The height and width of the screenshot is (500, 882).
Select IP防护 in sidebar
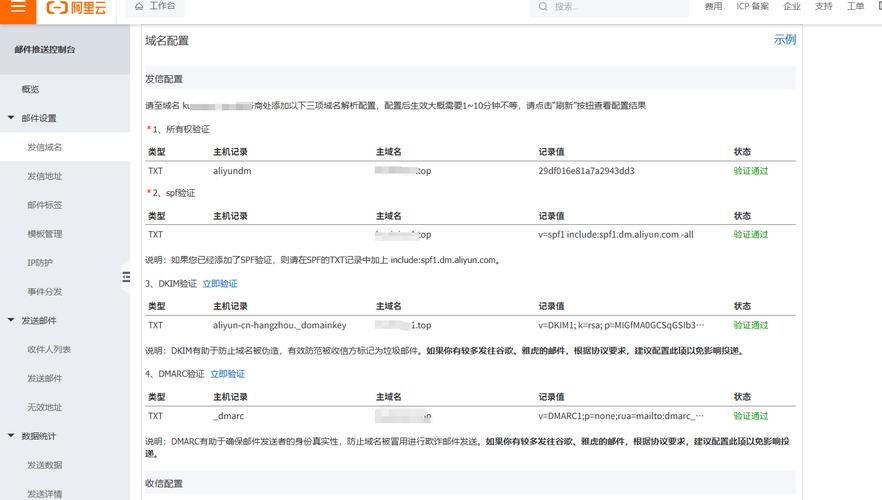[40, 263]
